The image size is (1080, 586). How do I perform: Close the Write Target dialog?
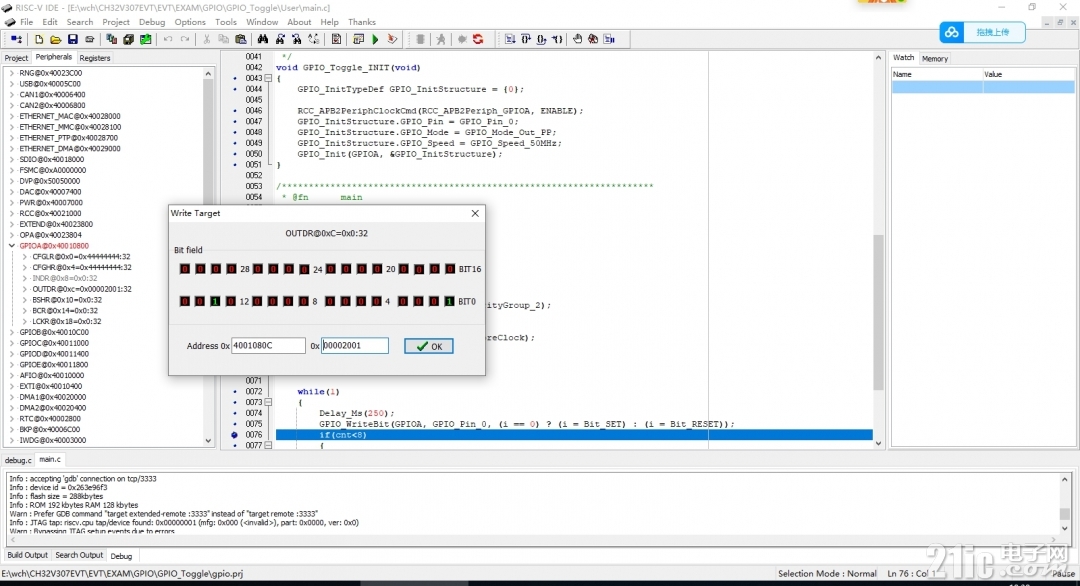475,213
